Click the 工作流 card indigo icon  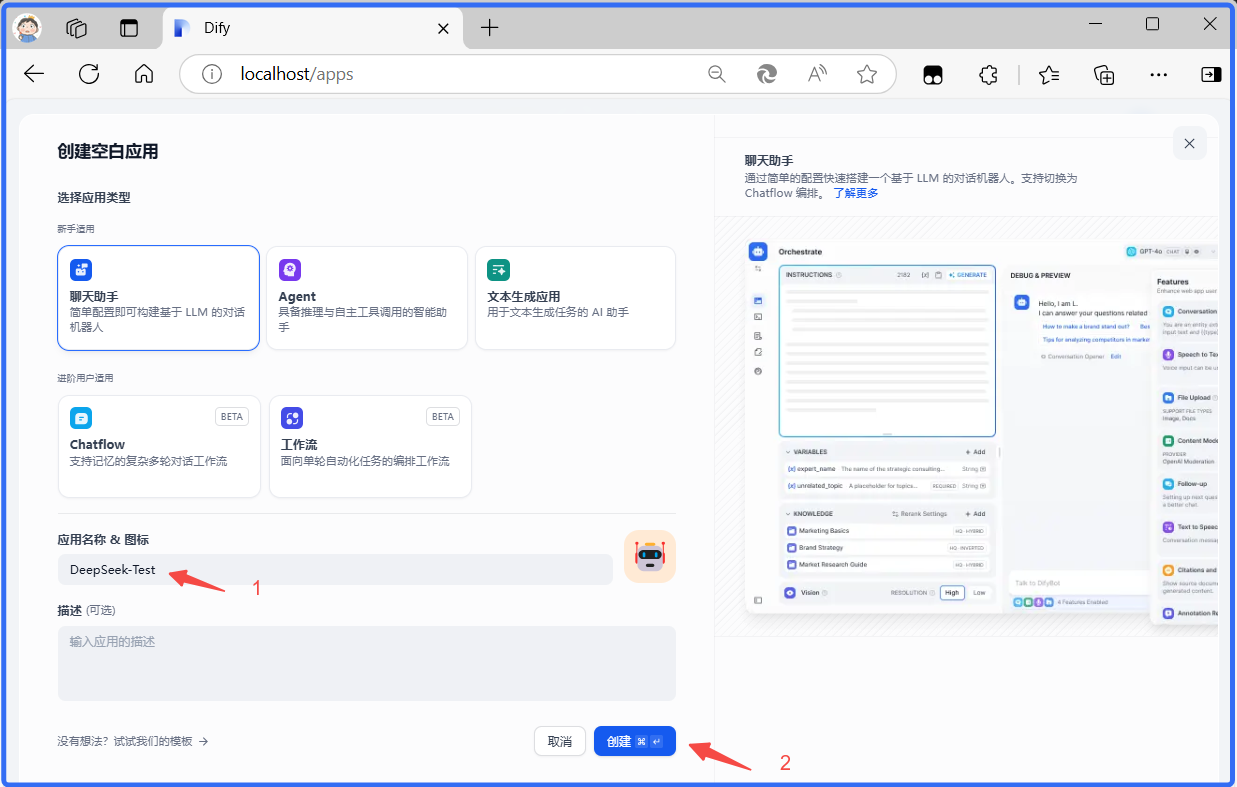coord(292,418)
